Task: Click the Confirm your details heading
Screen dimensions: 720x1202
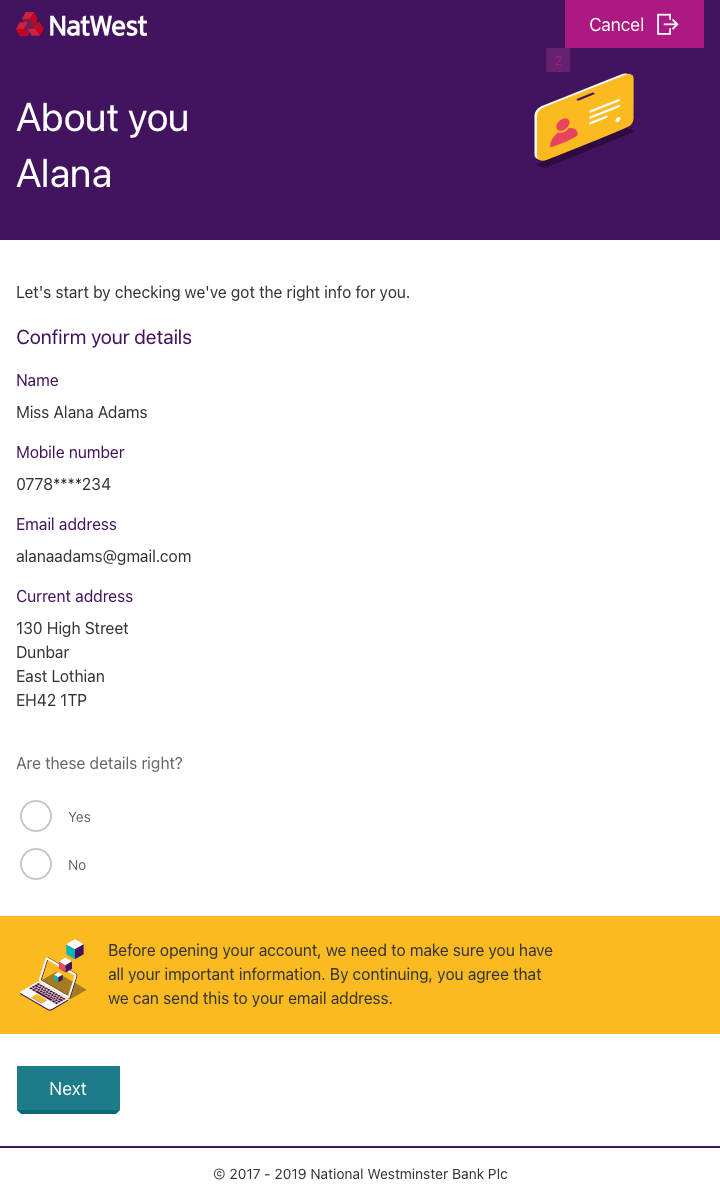Action: coord(104,337)
